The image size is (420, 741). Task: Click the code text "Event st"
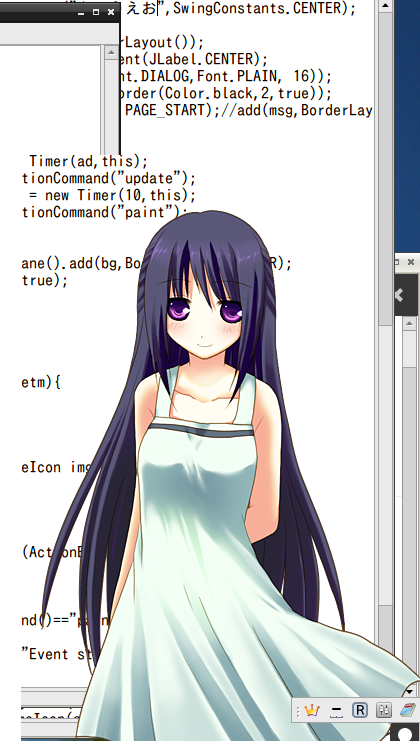click(56, 654)
